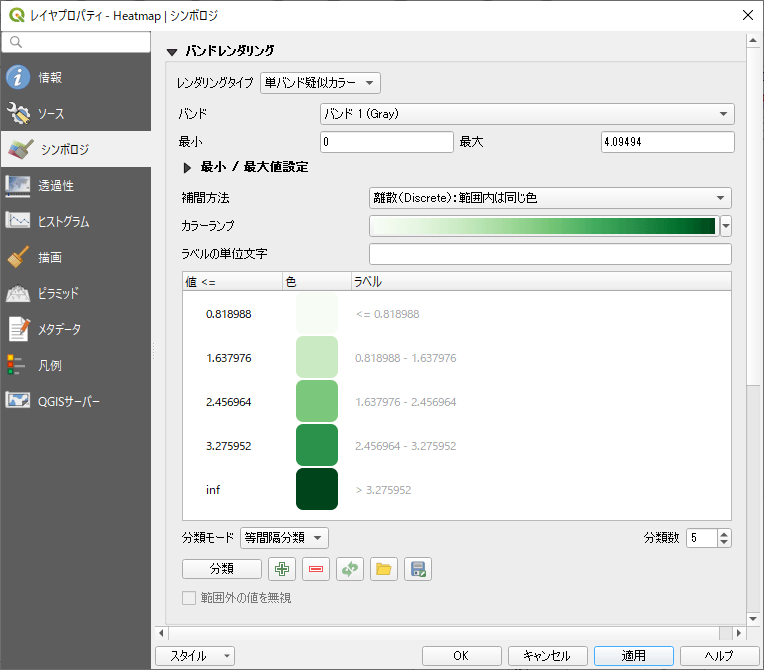Image resolution: width=764 pixels, height=670 pixels.
Task: Open the スタイル dropdown button
Action: click(195, 656)
